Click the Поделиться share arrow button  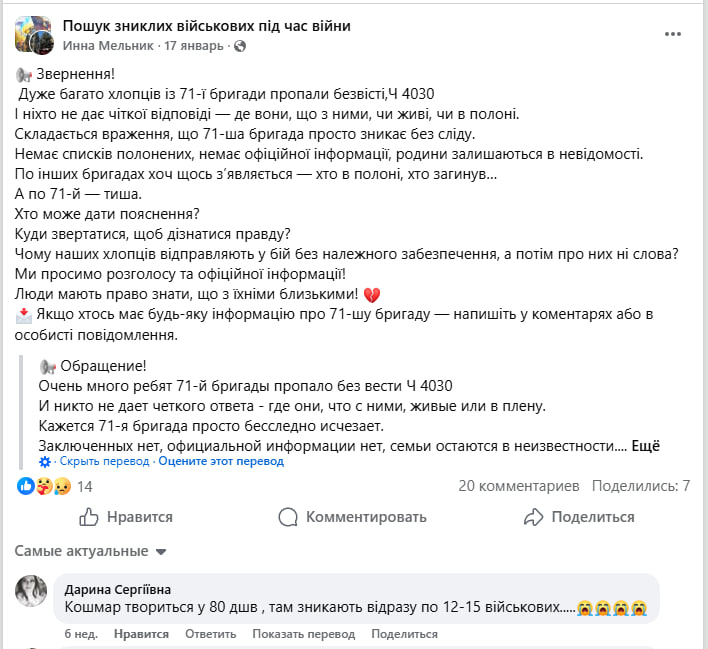[x=579, y=517]
